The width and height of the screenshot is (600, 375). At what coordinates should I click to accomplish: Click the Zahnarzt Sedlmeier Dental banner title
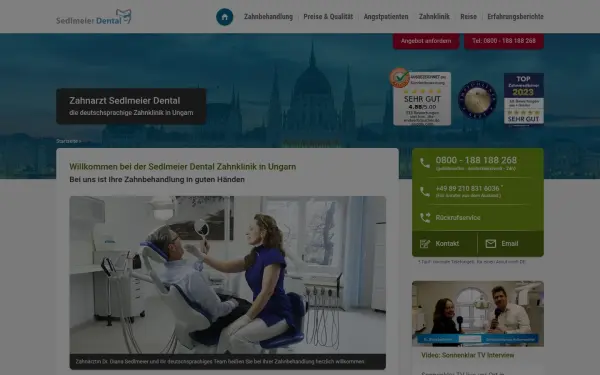[124, 101]
